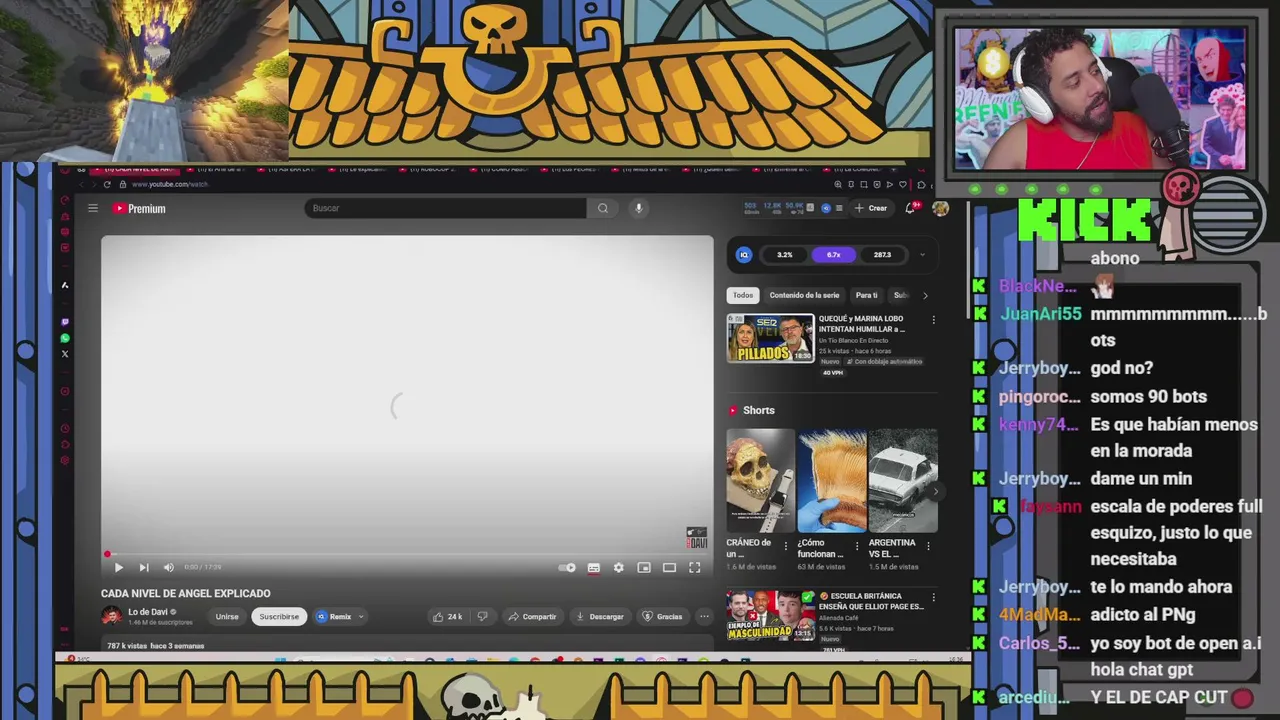Click the Compartir share button

[x=532, y=616]
